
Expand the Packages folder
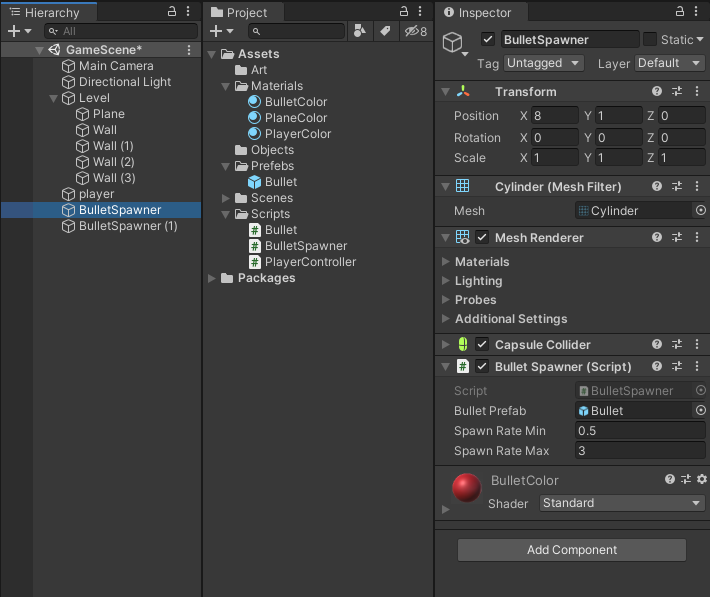[211, 278]
